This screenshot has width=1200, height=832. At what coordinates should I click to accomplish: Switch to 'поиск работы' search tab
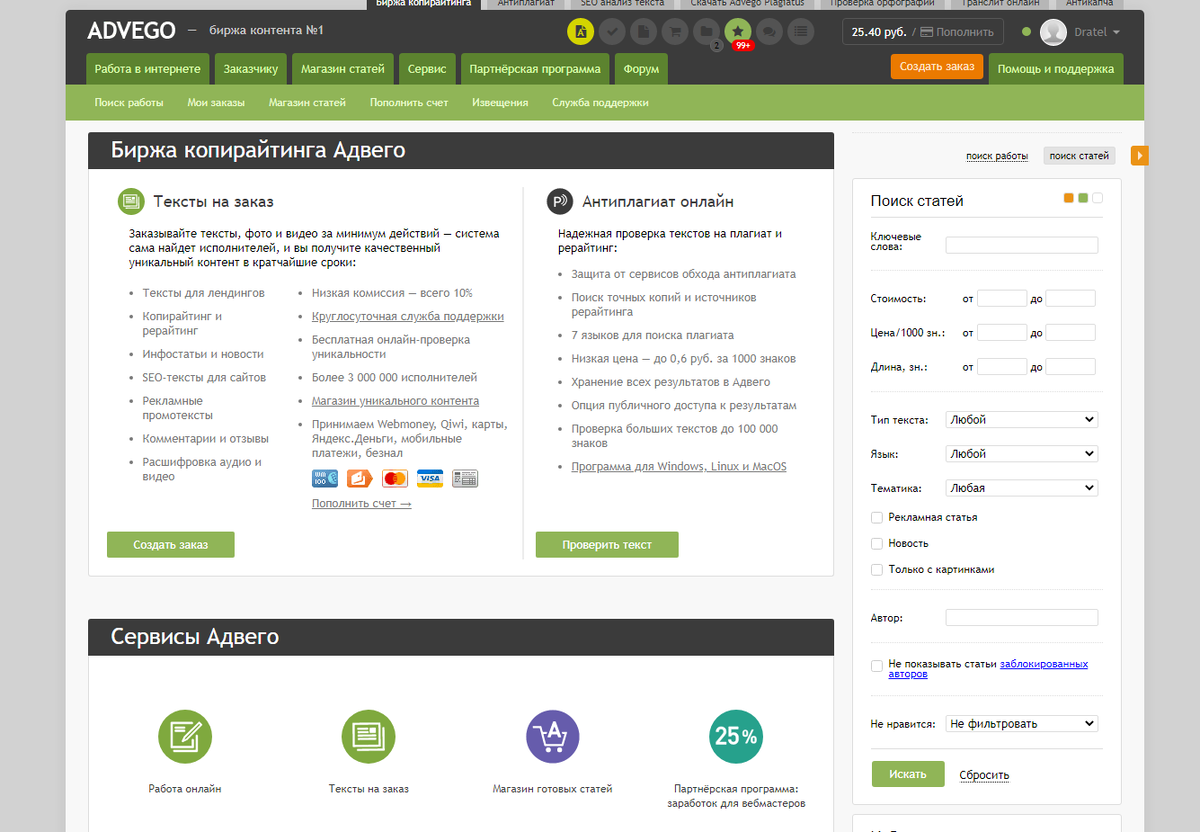997,156
